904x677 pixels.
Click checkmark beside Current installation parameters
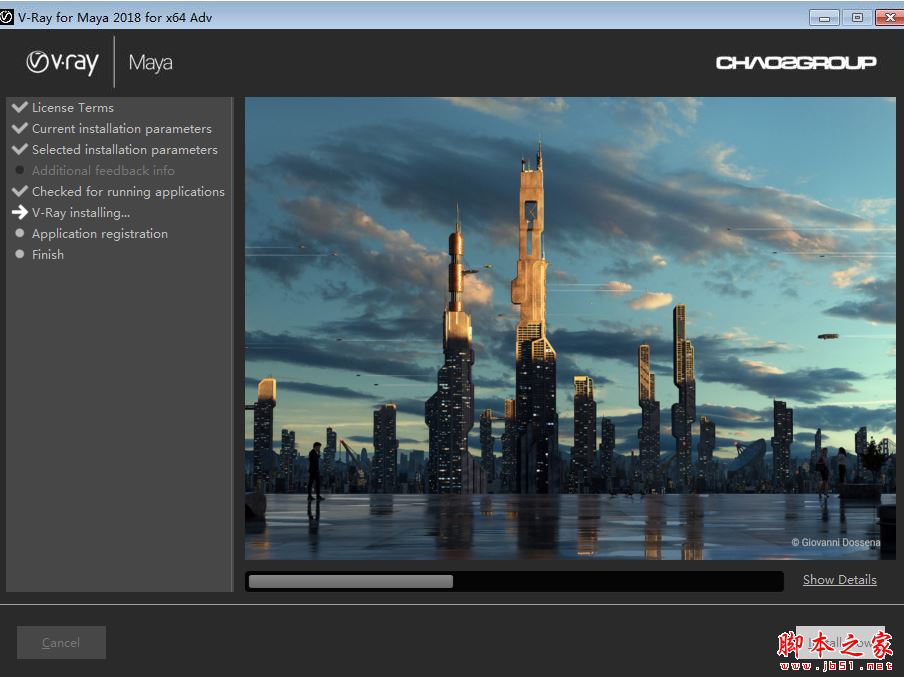point(20,127)
